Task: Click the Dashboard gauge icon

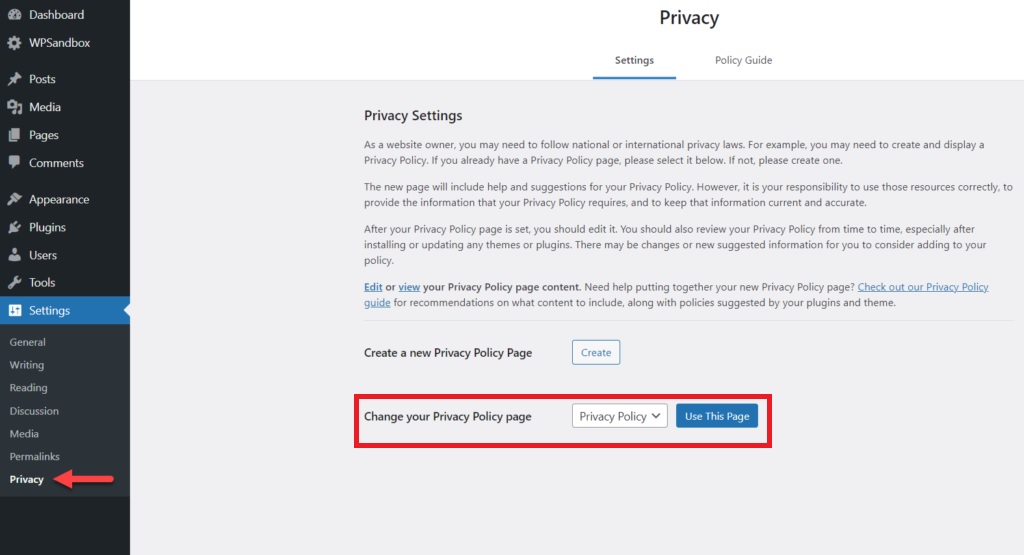Action: click(x=14, y=14)
